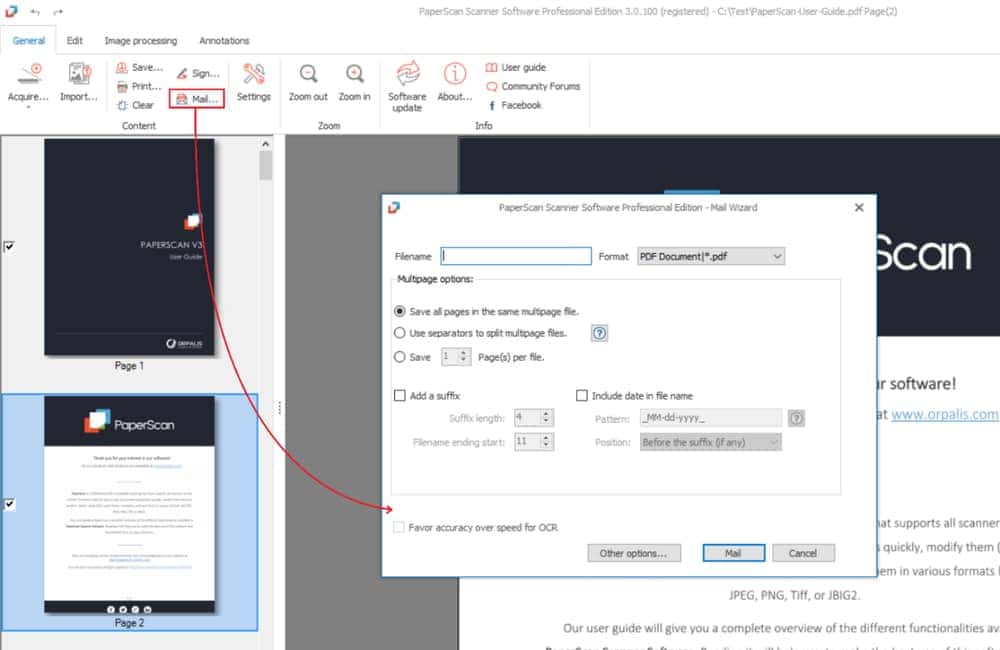Toggle the Page 2 thumbnail checkbox
This screenshot has width=1000, height=650.
9,504
